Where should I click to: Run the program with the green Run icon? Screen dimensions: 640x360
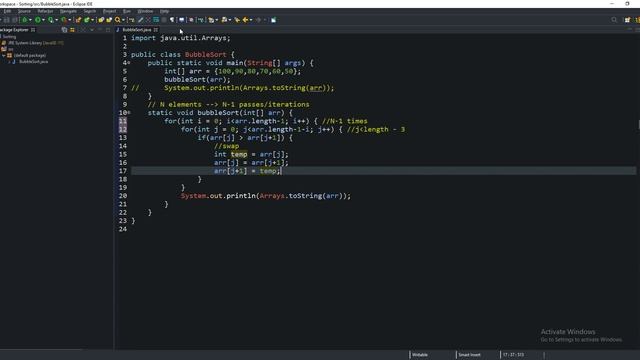point(38,20)
